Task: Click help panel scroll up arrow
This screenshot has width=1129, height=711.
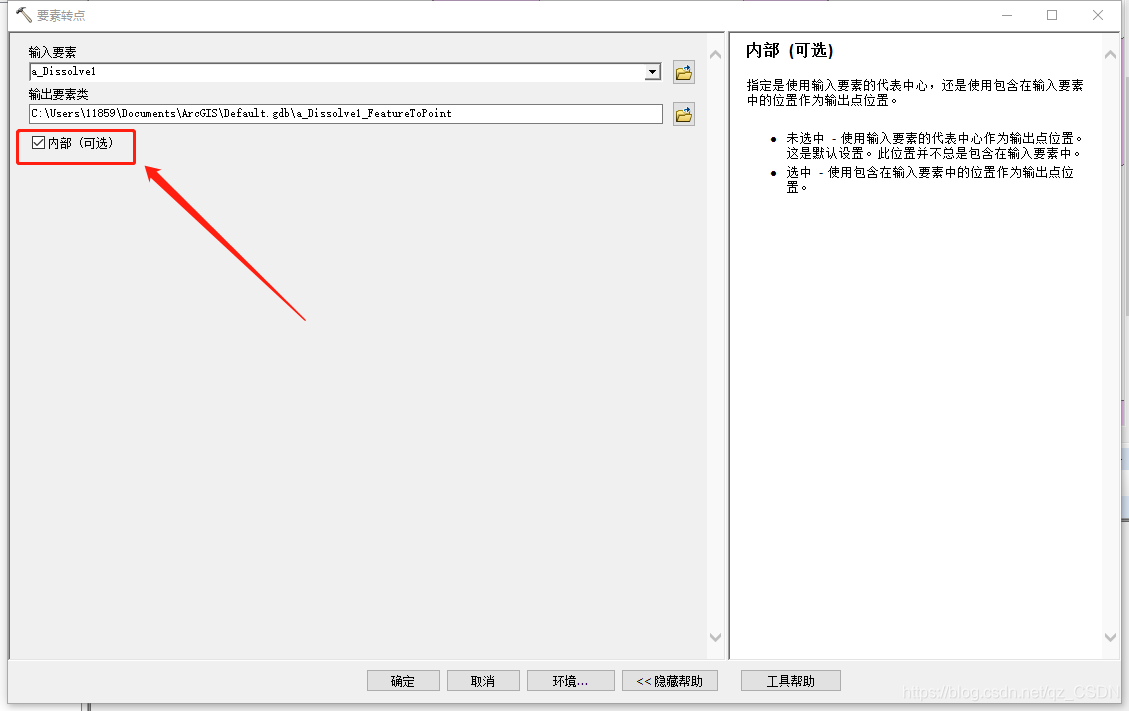Action: [1110, 55]
